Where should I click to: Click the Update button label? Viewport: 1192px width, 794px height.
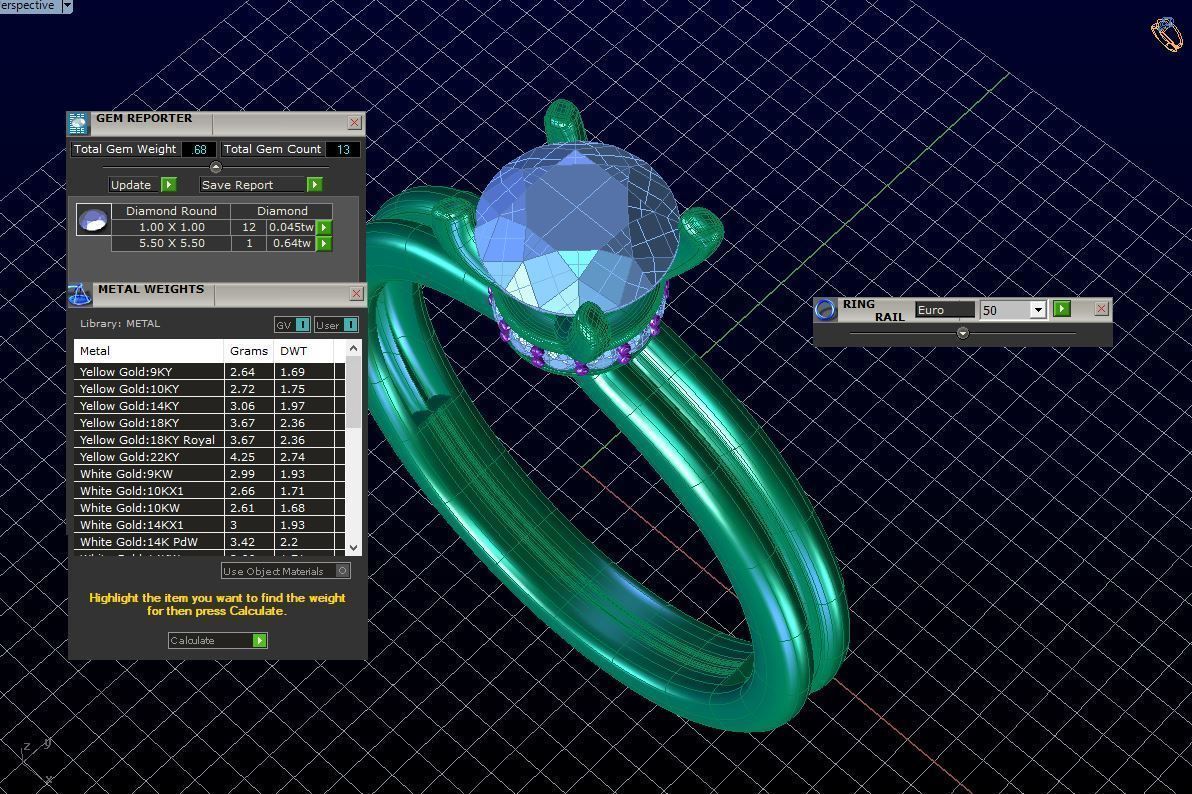[x=134, y=185]
